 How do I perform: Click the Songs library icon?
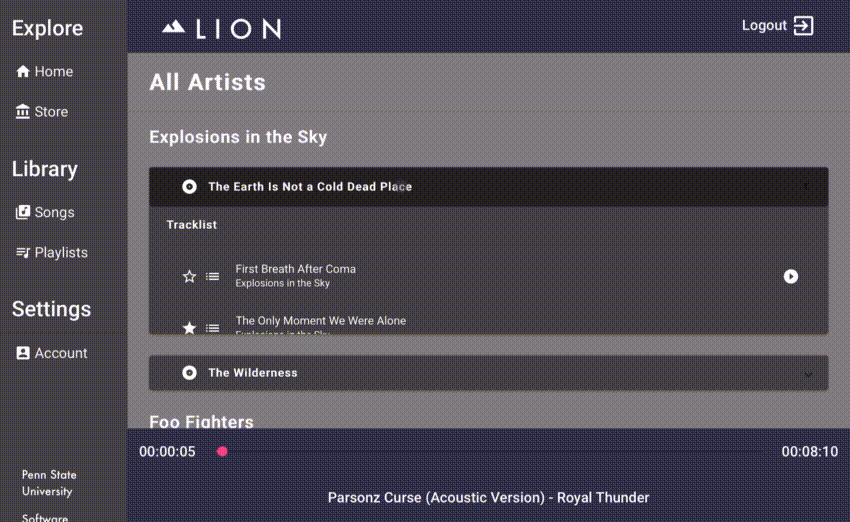(23, 212)
